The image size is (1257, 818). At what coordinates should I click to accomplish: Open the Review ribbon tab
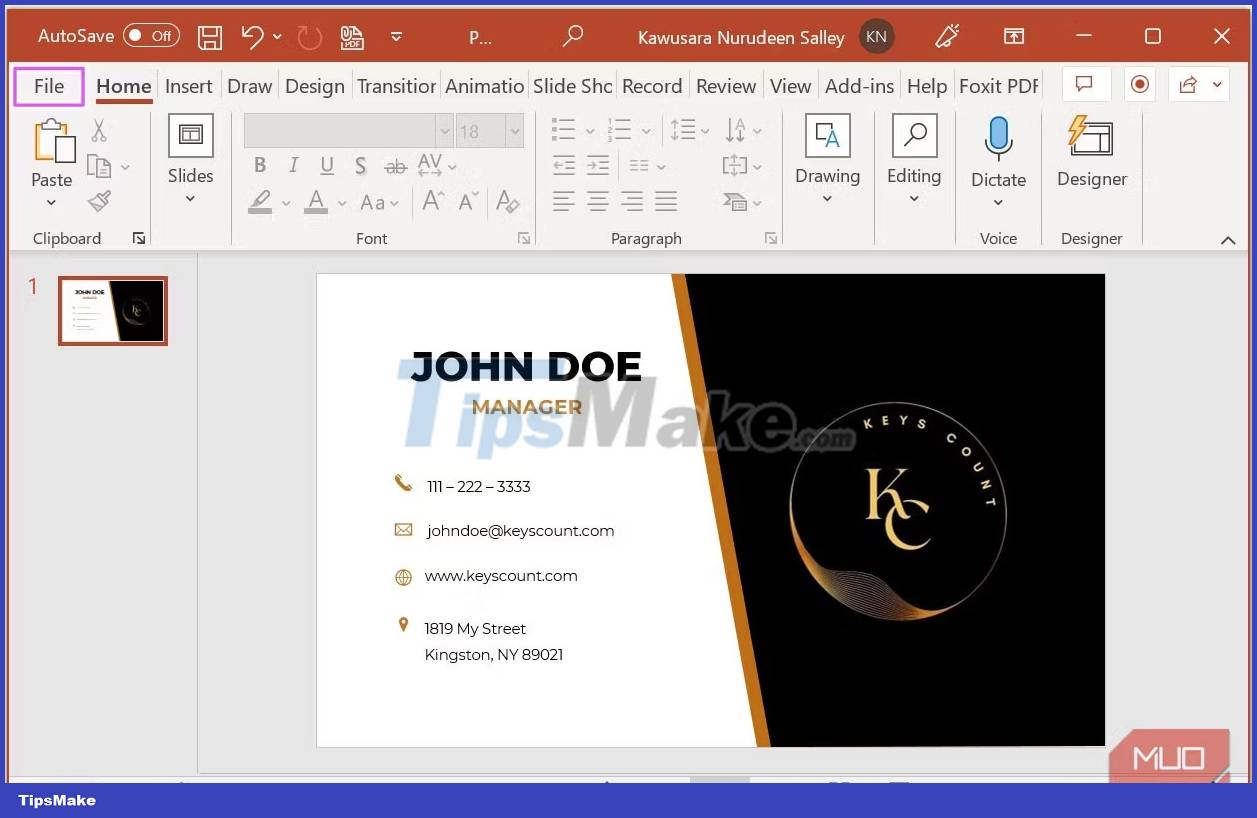click(x=725, y=86)
